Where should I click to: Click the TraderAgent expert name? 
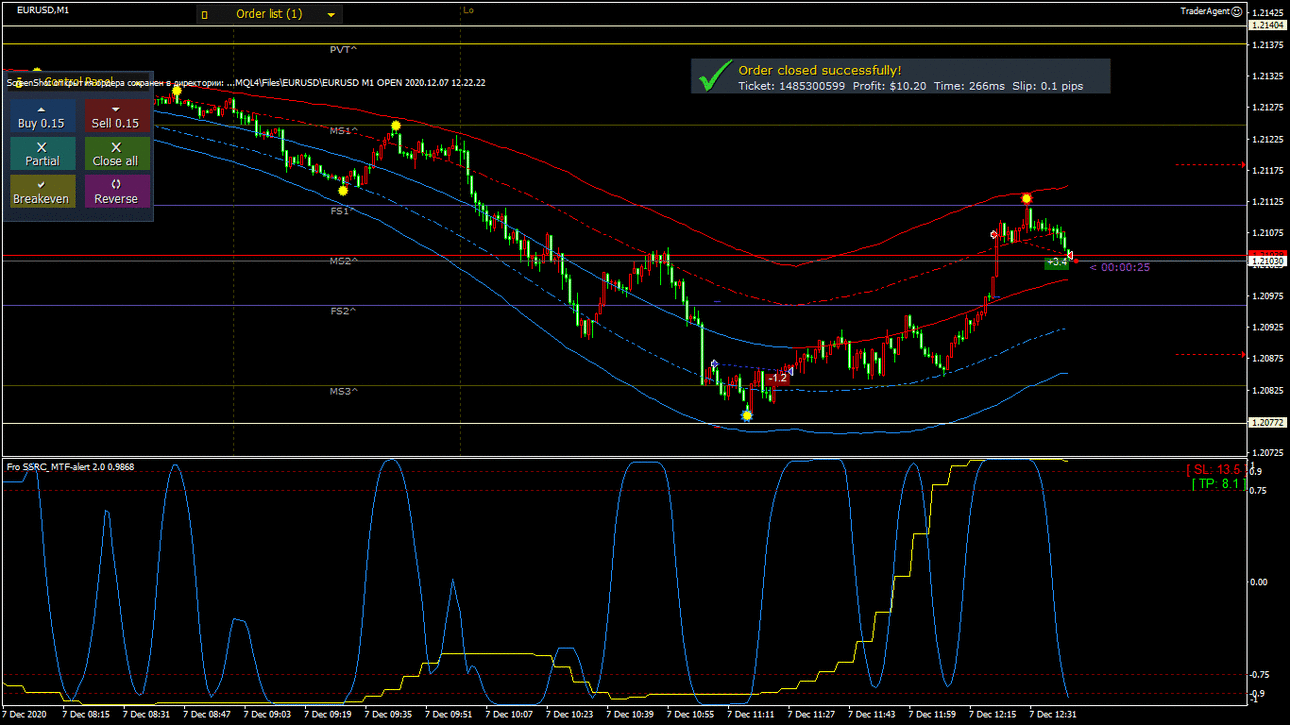click(1204, 11)
